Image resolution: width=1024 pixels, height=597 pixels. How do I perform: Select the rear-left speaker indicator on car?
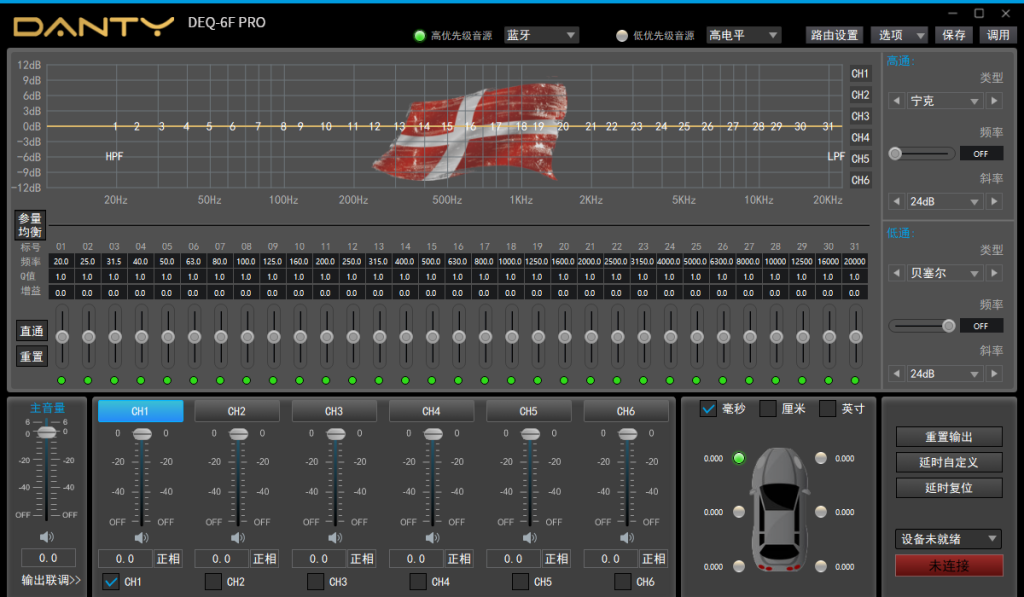[739, 566]
